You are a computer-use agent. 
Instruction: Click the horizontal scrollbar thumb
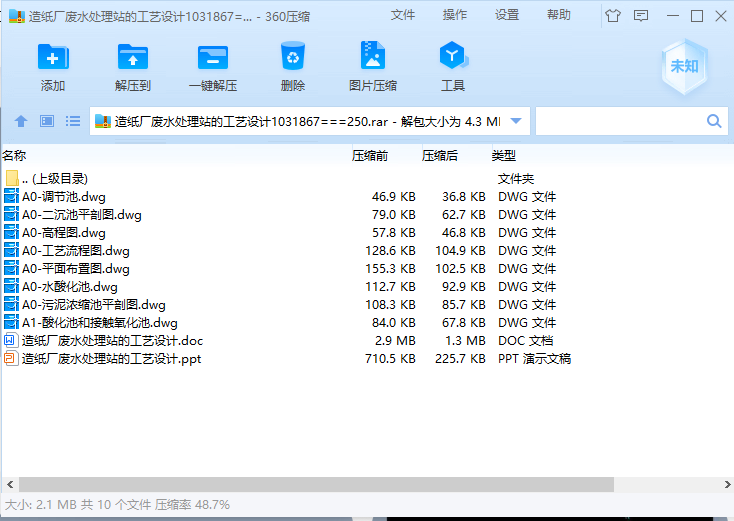(316, 484)
